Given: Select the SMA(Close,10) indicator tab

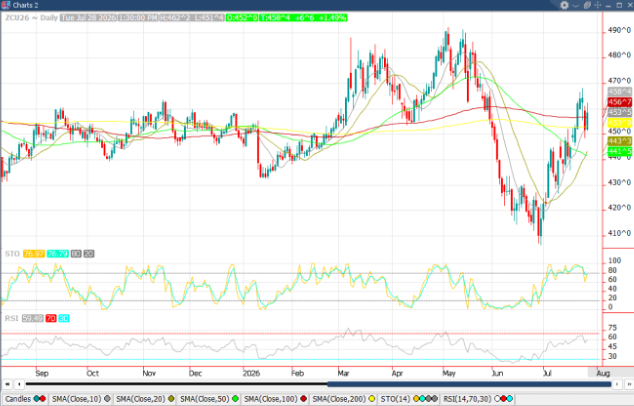Looking at the screenshot, I should pos(81,399).
